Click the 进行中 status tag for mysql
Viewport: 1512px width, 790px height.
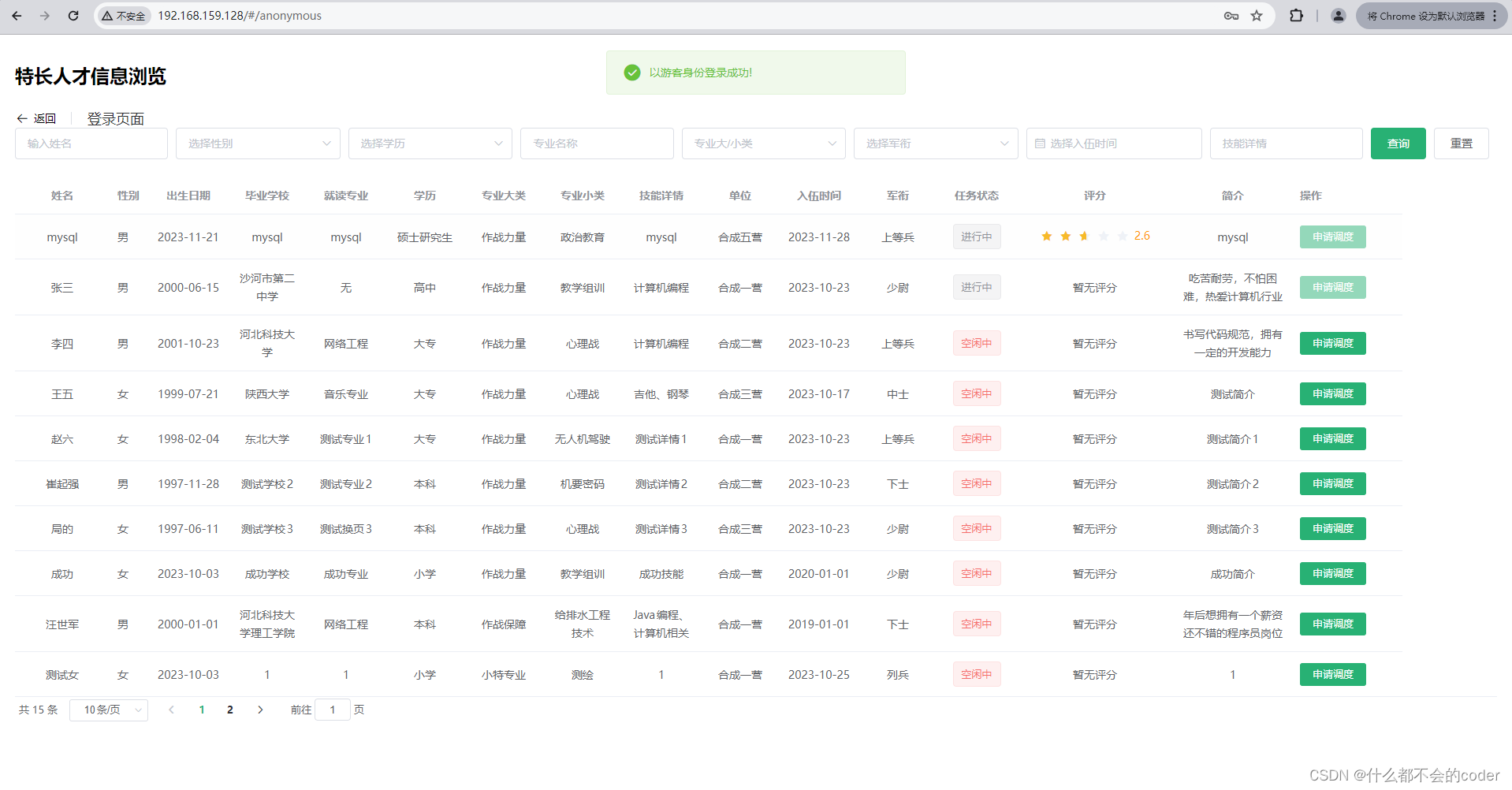977,237
